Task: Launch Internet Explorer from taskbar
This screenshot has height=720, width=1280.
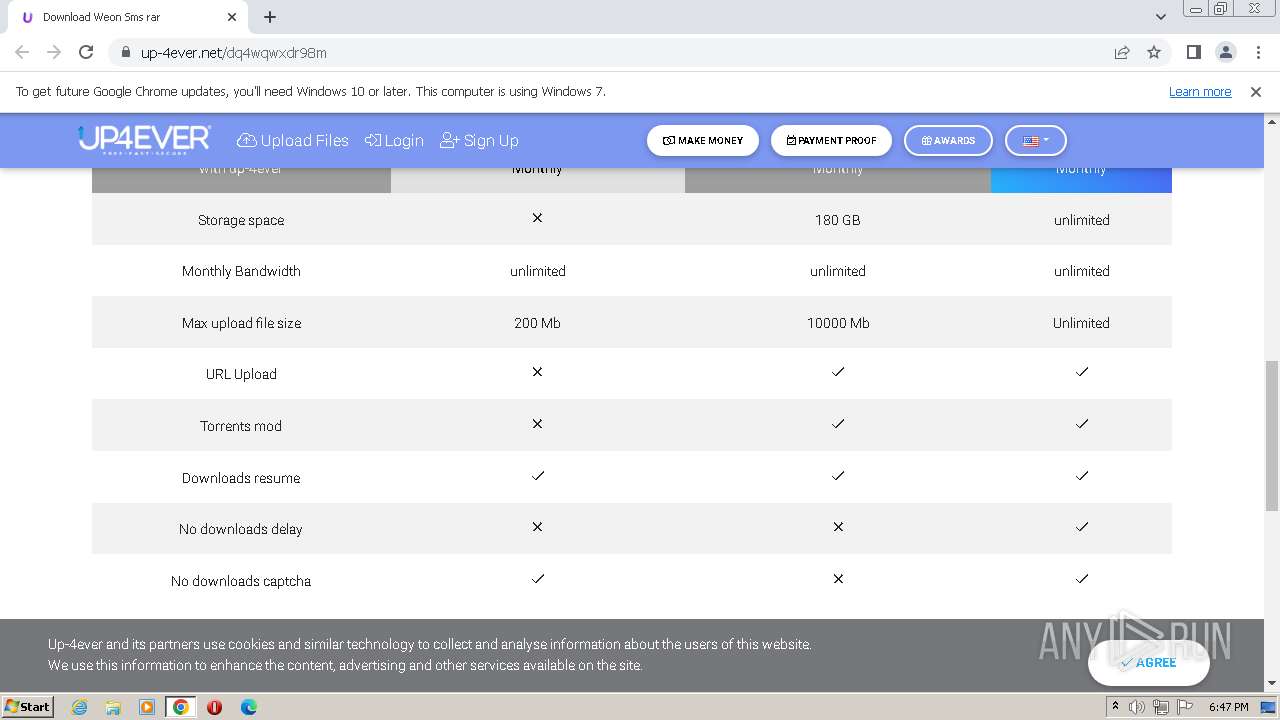Action: coord(79,707)
